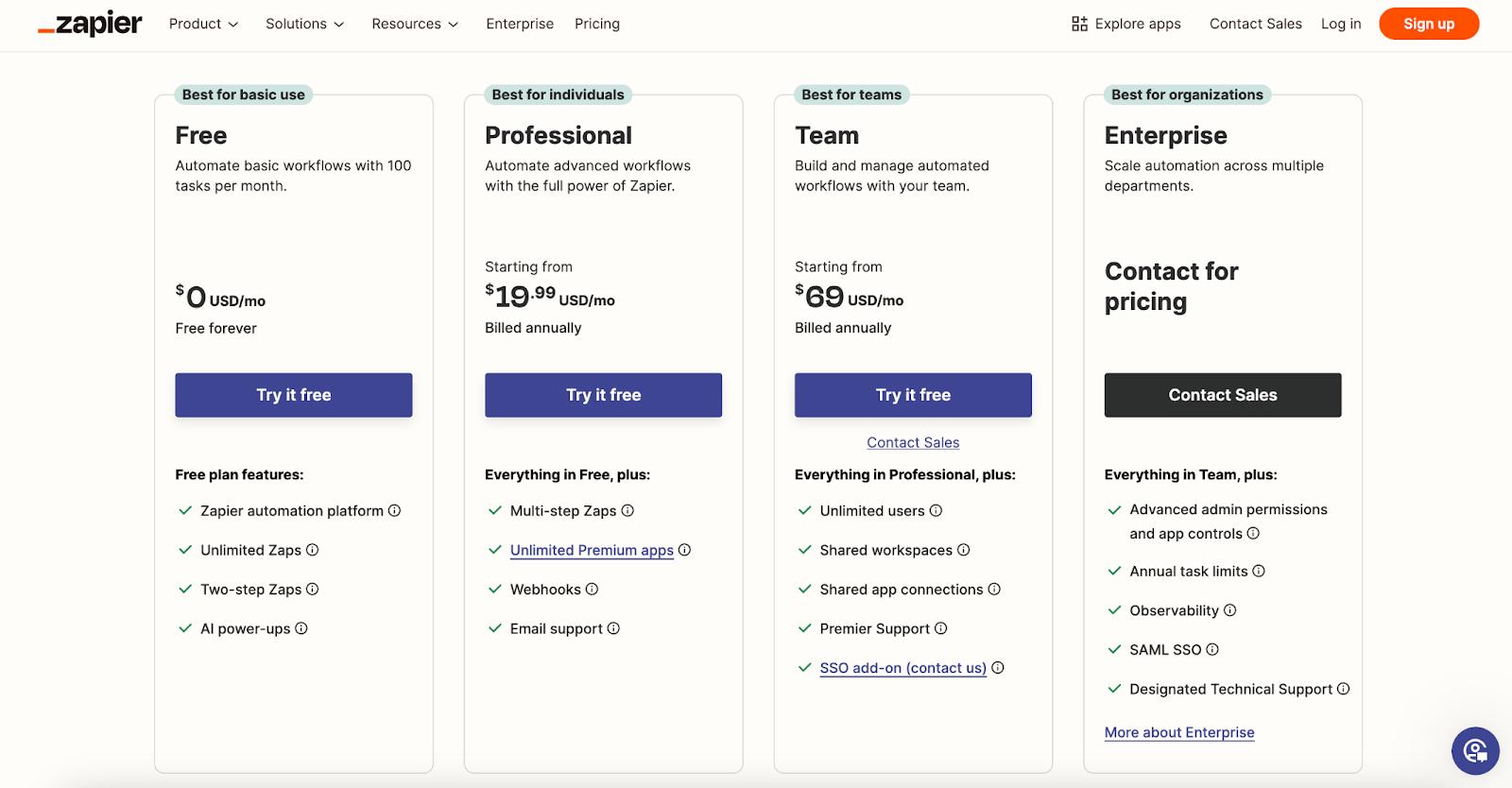Open the Explore apps grid icon

[x=1079, y=24]
